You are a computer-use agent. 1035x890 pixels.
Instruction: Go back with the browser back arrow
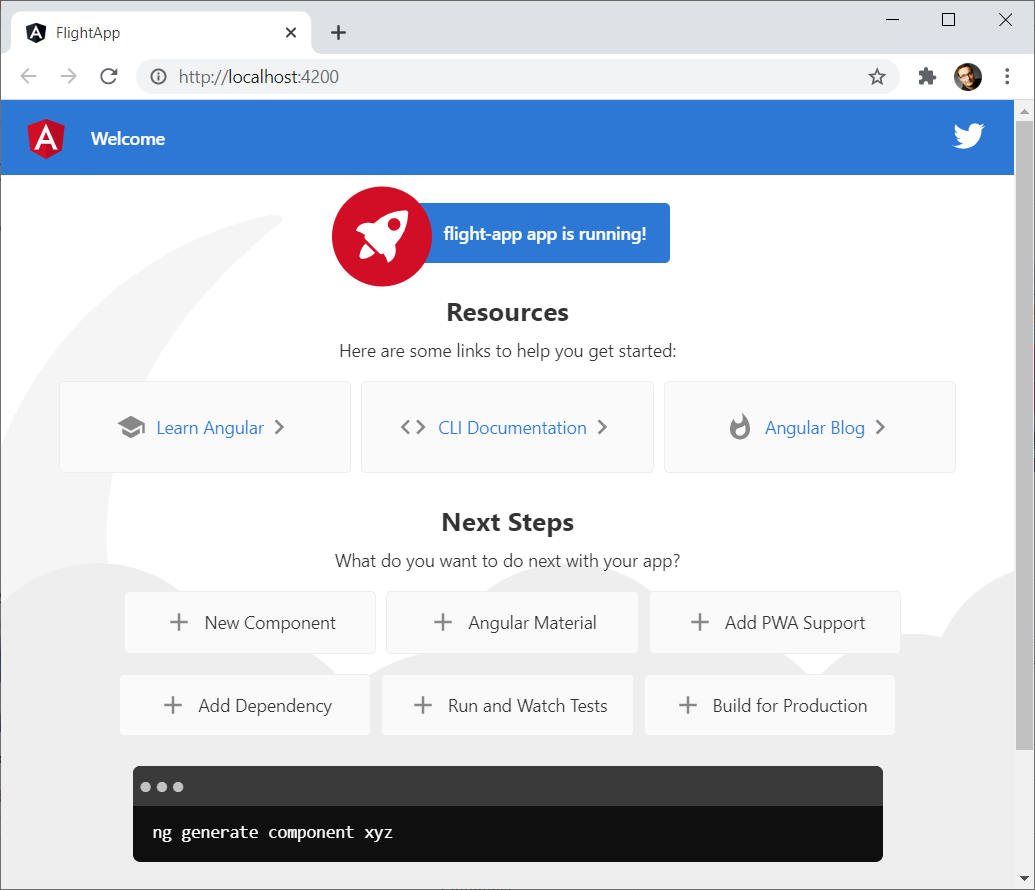pyautogui.click(x=28, y=77)
